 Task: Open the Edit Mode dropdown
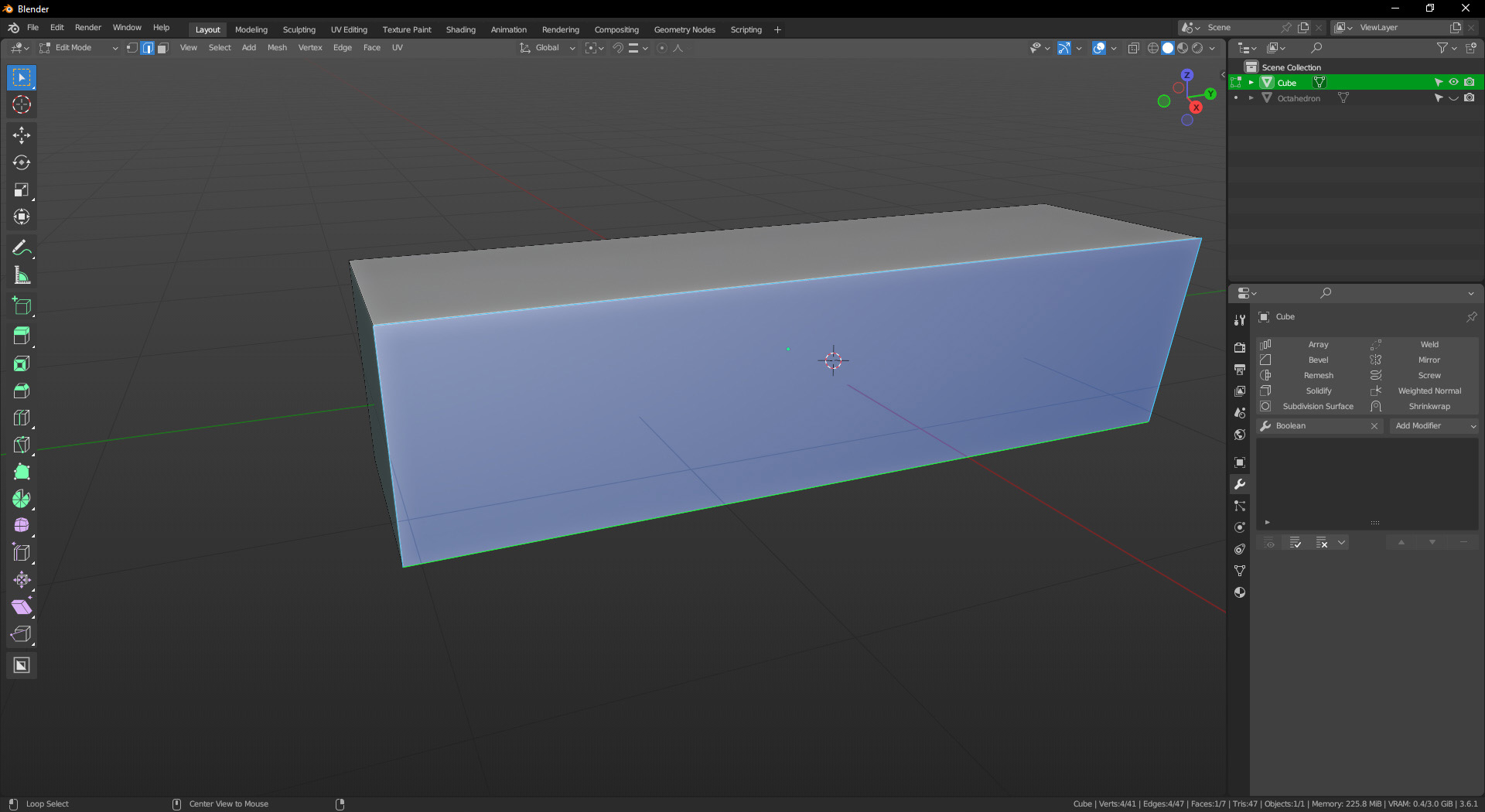click(x=78, y=48)
